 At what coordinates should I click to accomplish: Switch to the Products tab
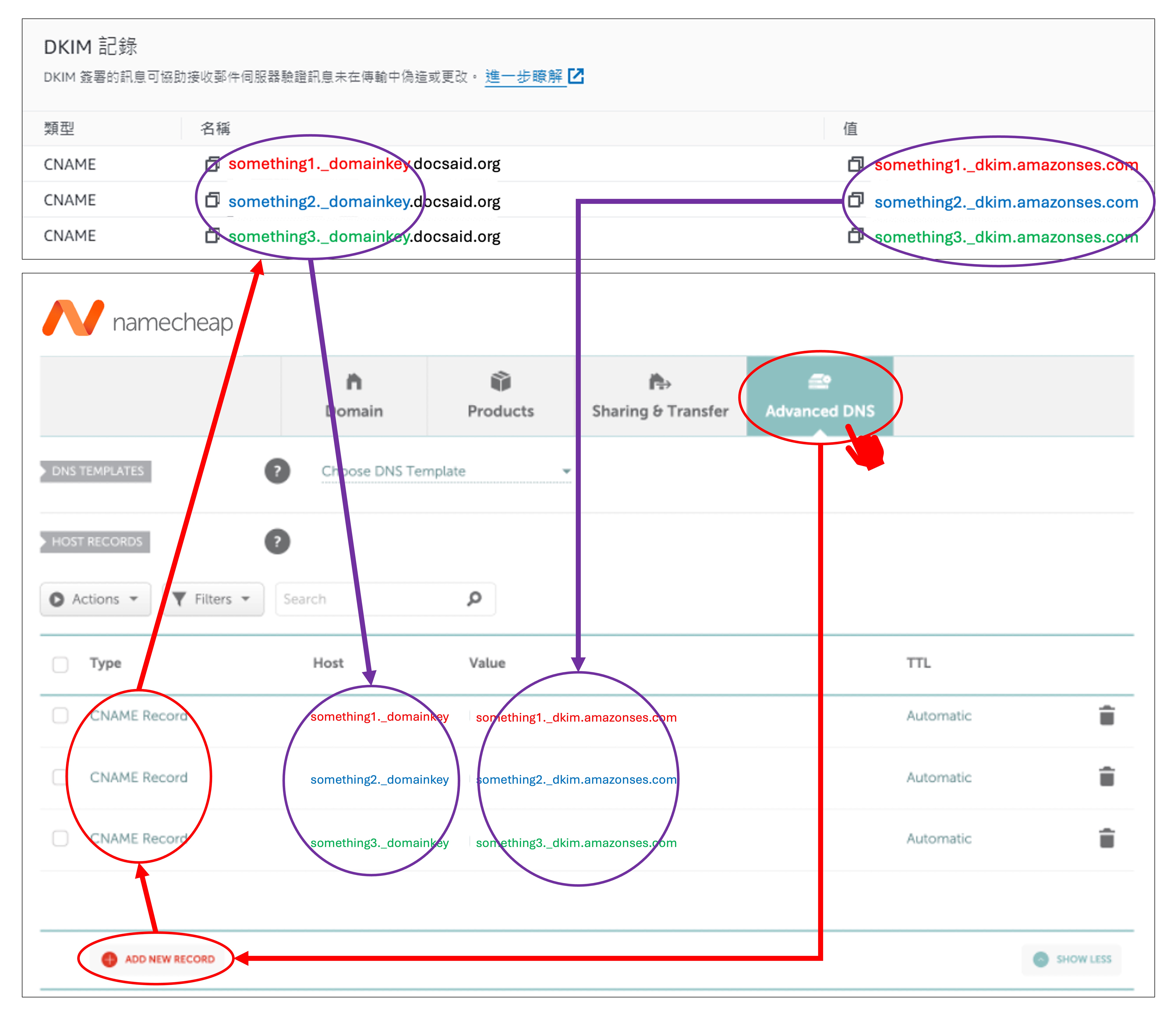[501, 396]
